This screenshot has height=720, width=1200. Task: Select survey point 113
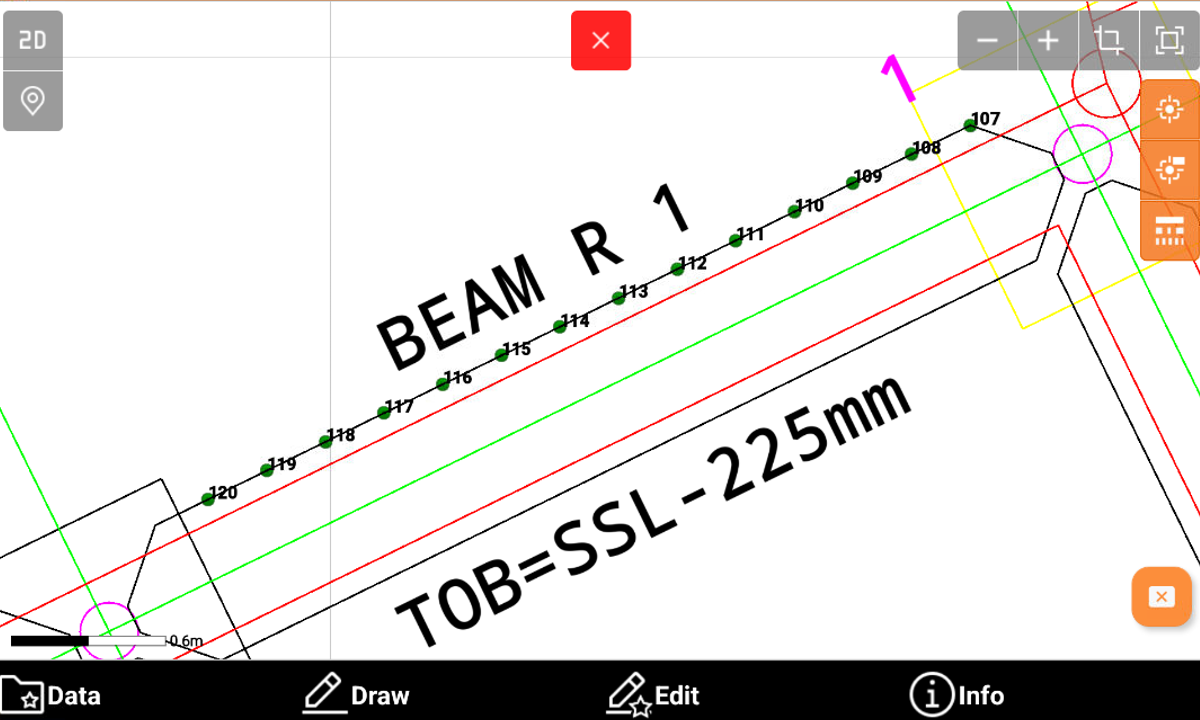pyautogui.click(x=619, y=298)
